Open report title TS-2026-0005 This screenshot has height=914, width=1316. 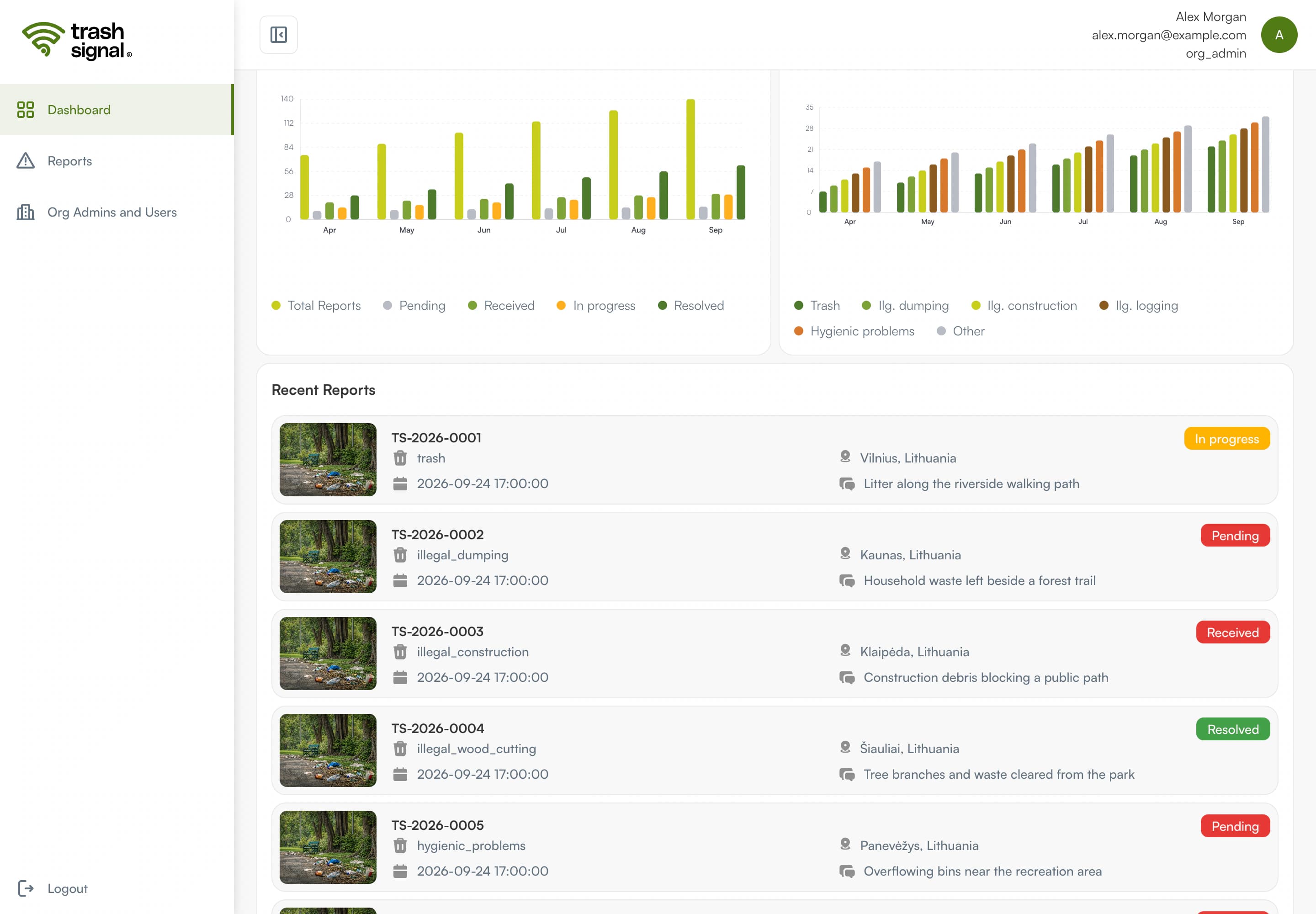[437, 825]
